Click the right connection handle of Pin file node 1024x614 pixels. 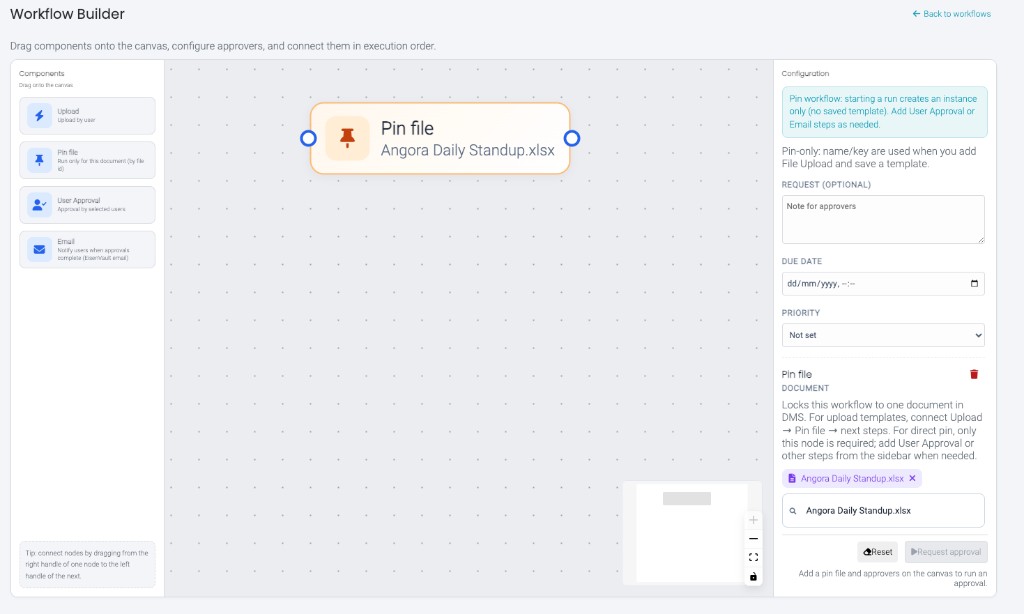571,138
